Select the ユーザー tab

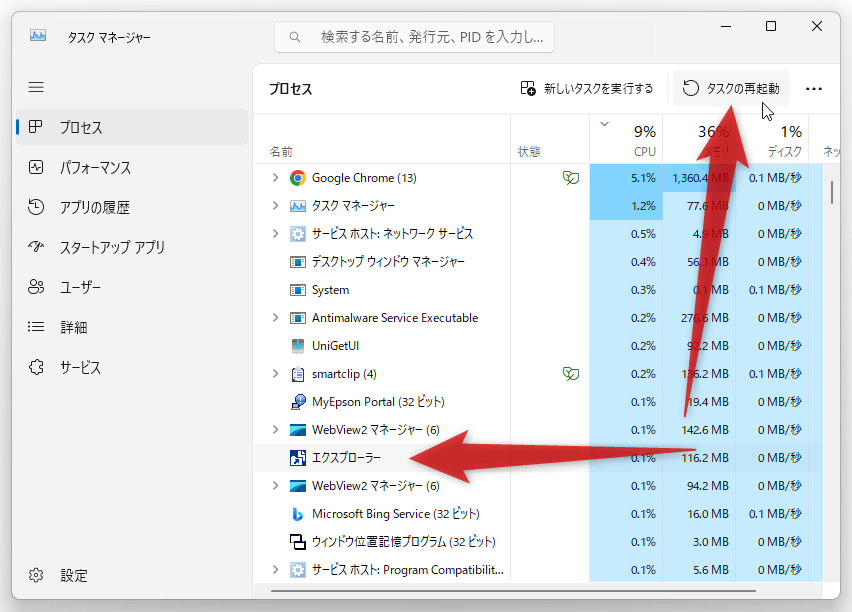132,287
